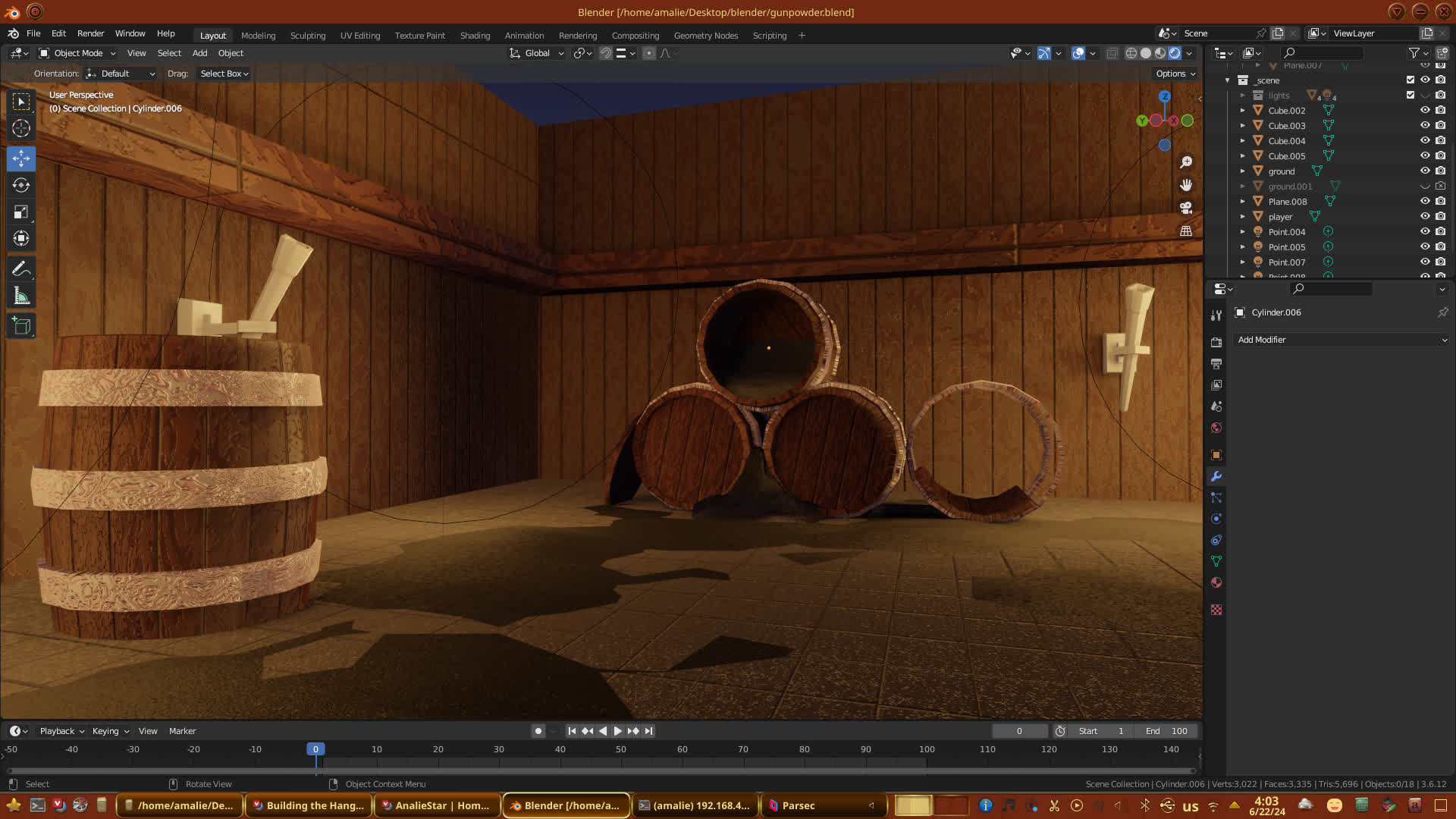This screenshot has height=819, width=1456.
Task: Expand the Add Modifier dropdown
Action: 1340,340
